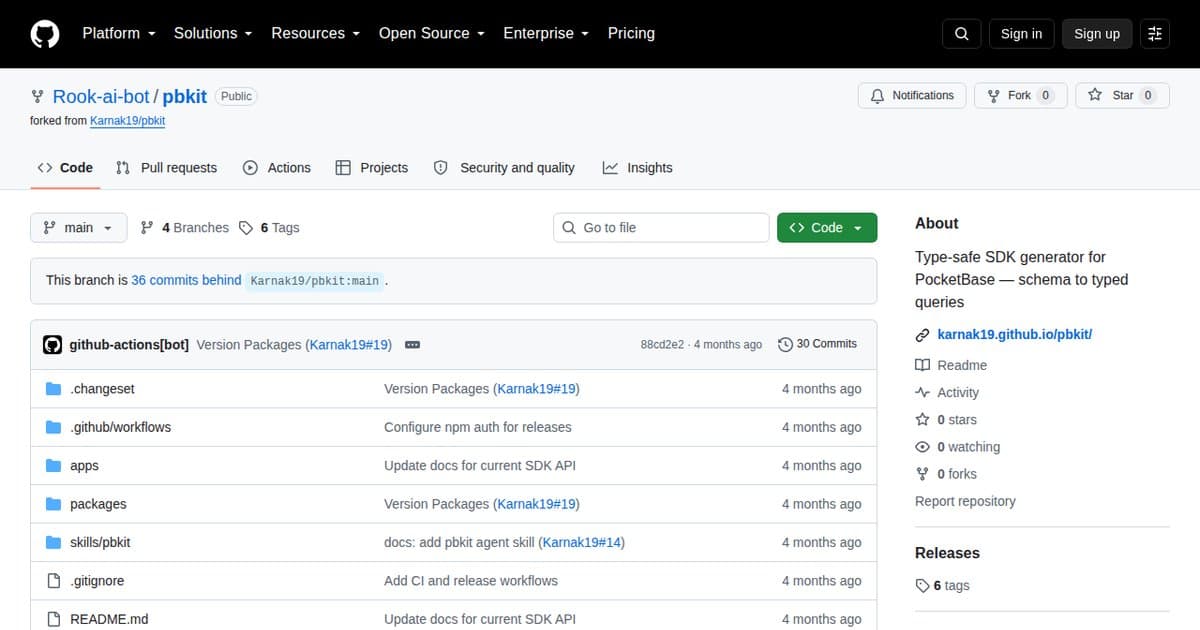Expand the Enterprise menu
The height and width of the screenshot is (630, 1200).
point(546,33)
